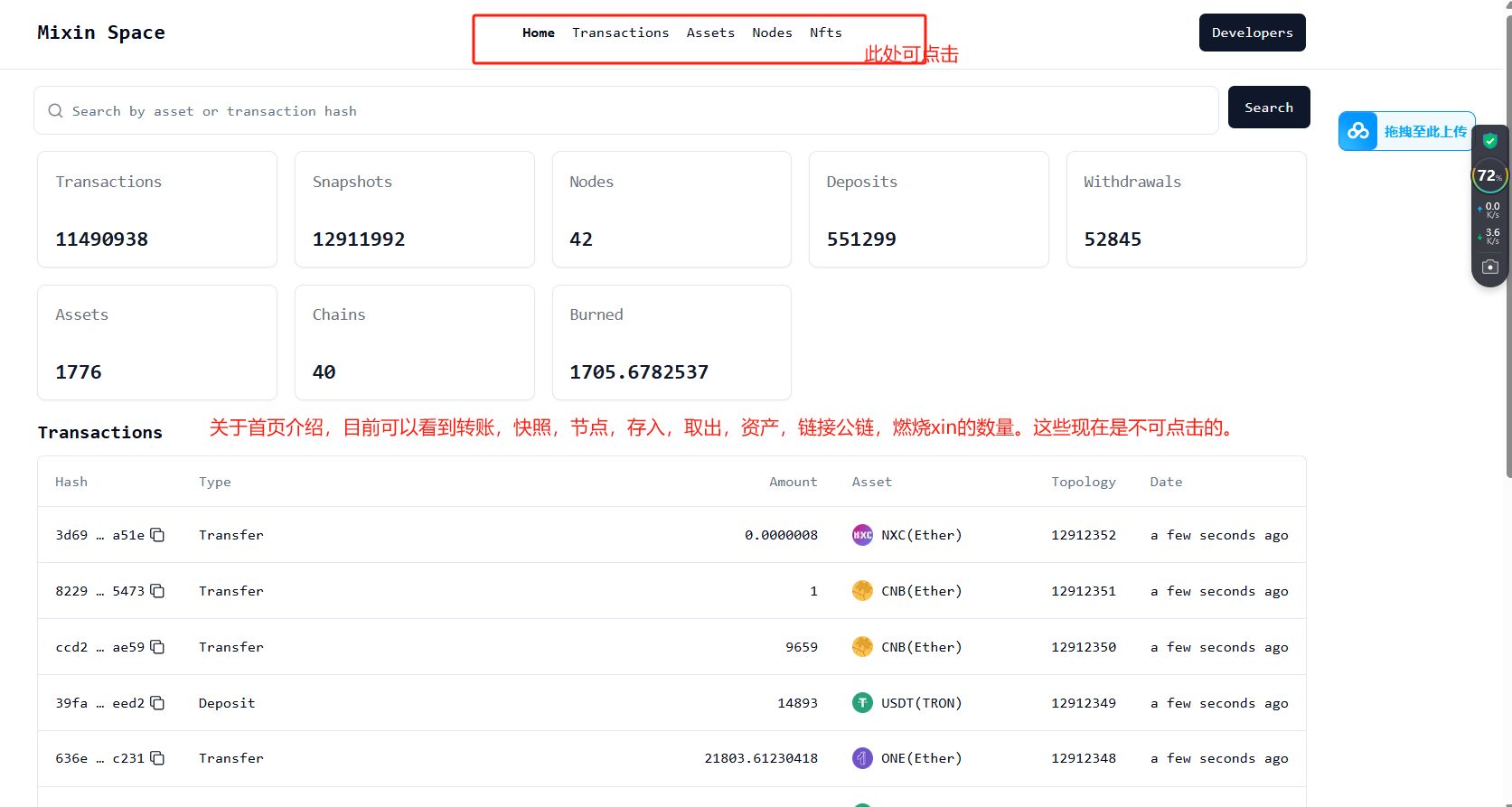Copy hash 3d69 … a51e
This screenshot has width=1512, height=807.
157,535
